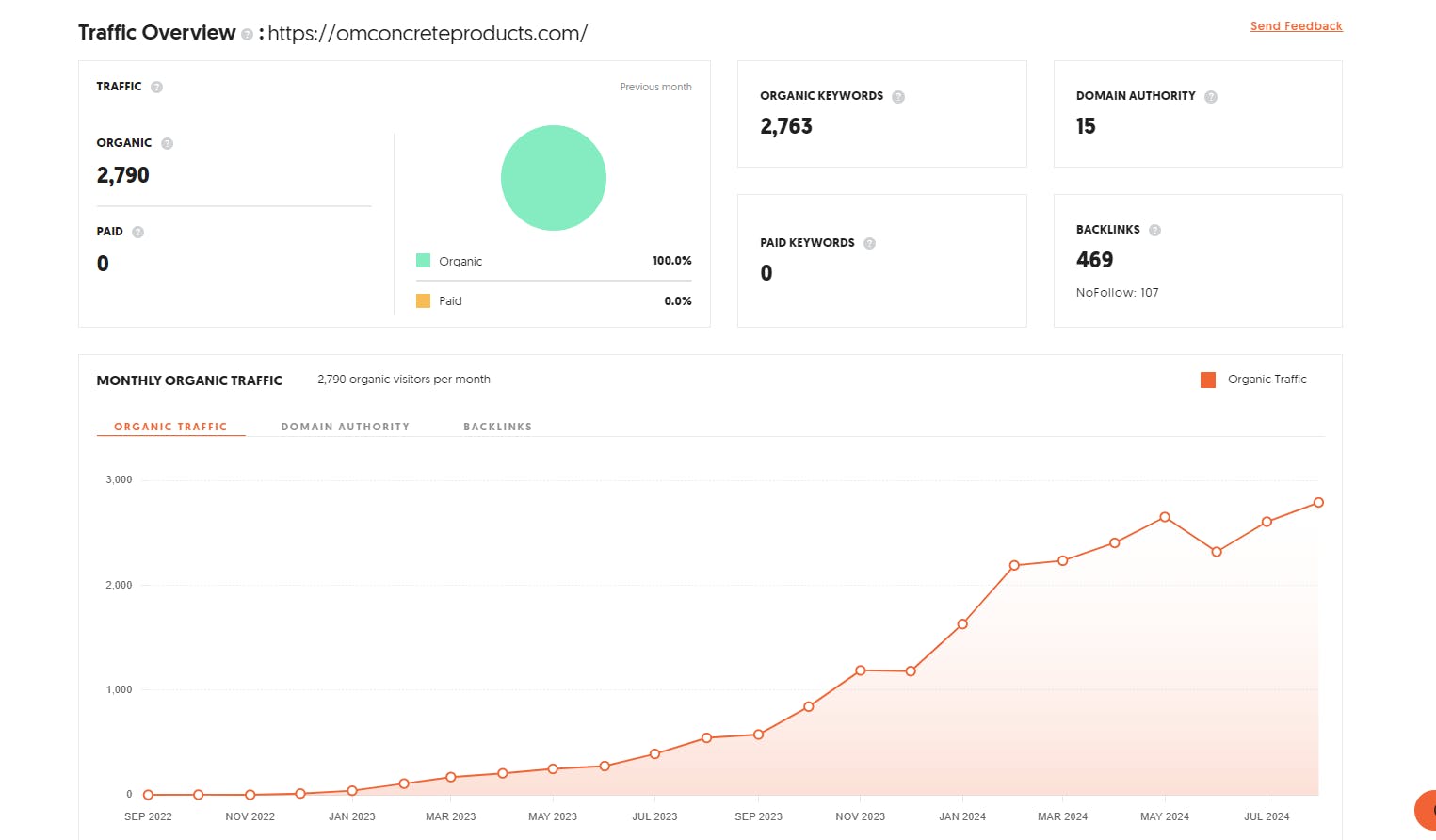Click the BACKLINKS card help icon
Image resolution: width=1436 pixels, height=840 pixels.
tap(1154, 231)
